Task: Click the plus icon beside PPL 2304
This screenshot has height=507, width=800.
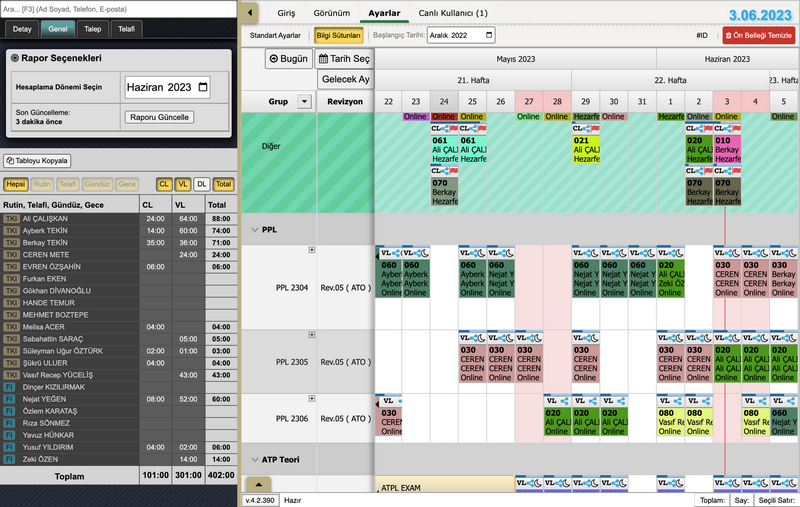Action: [x=311, y=250]
